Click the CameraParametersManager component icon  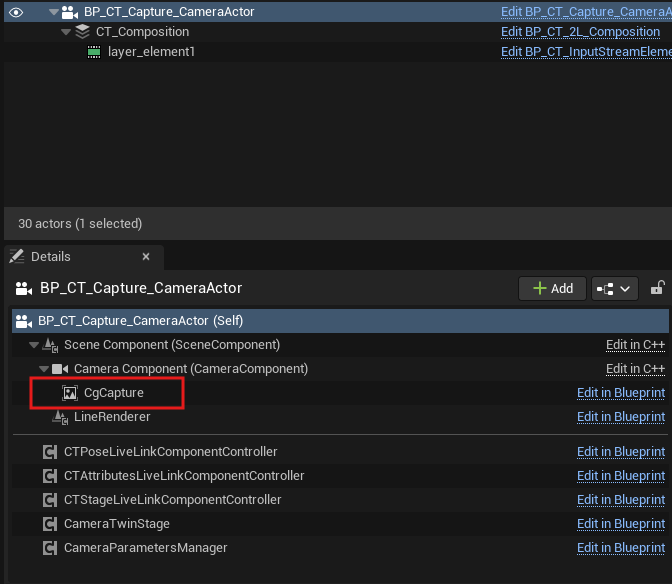(x=50, y=548)
